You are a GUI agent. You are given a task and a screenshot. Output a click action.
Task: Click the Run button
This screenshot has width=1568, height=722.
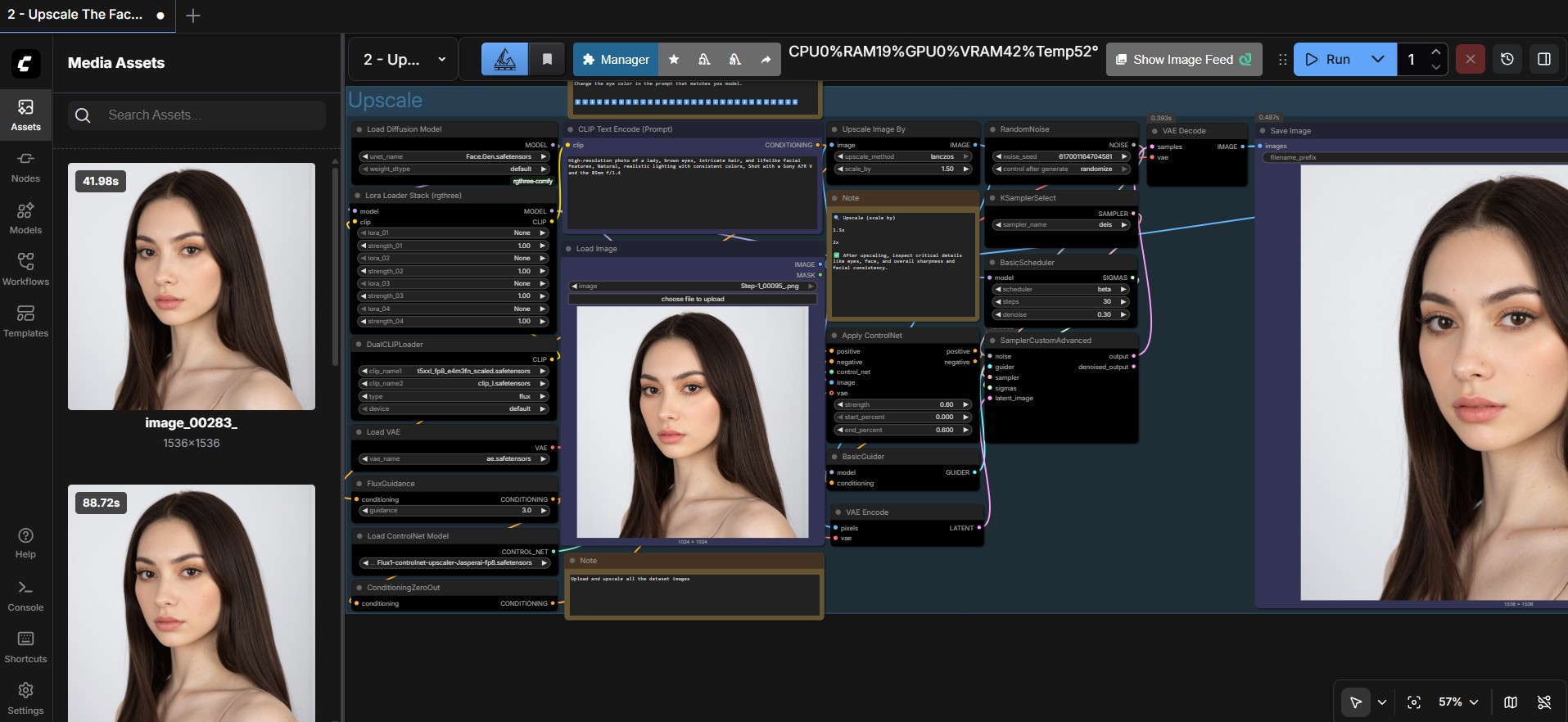pos(1327,59)
